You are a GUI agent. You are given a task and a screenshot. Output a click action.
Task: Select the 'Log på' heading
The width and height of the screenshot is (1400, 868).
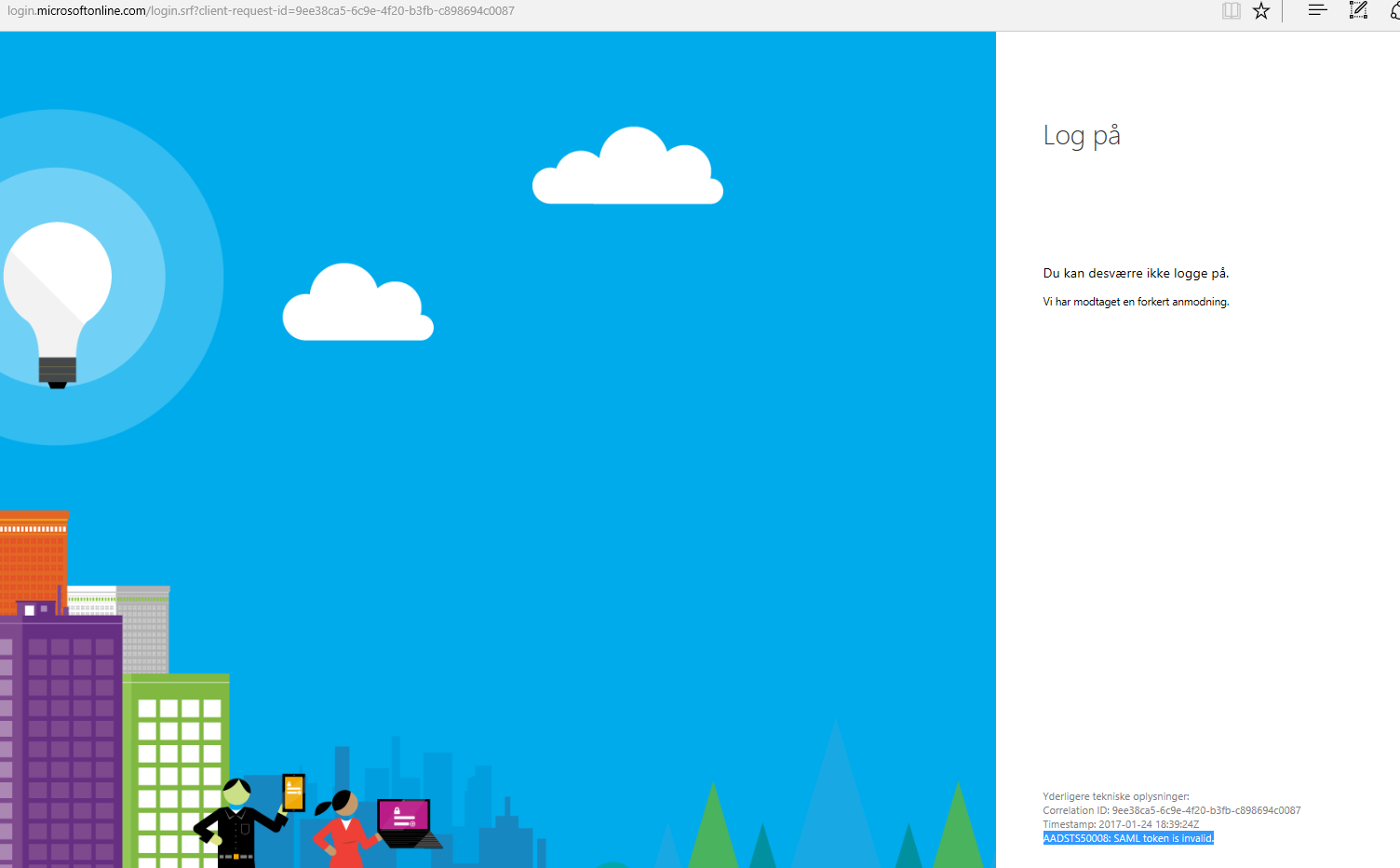tap(1082, 136)
